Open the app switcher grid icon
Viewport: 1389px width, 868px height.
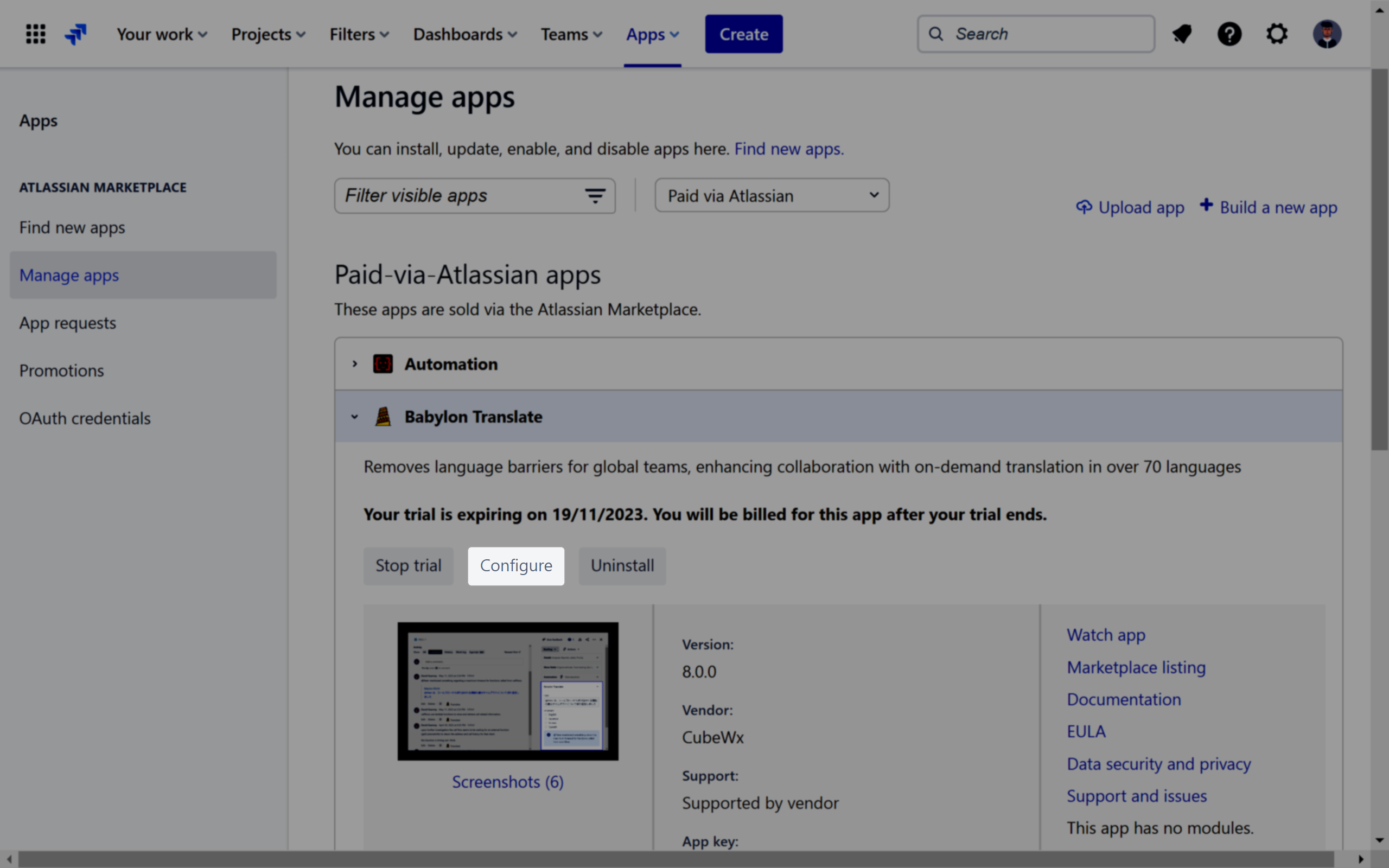[x=36, y=34]
